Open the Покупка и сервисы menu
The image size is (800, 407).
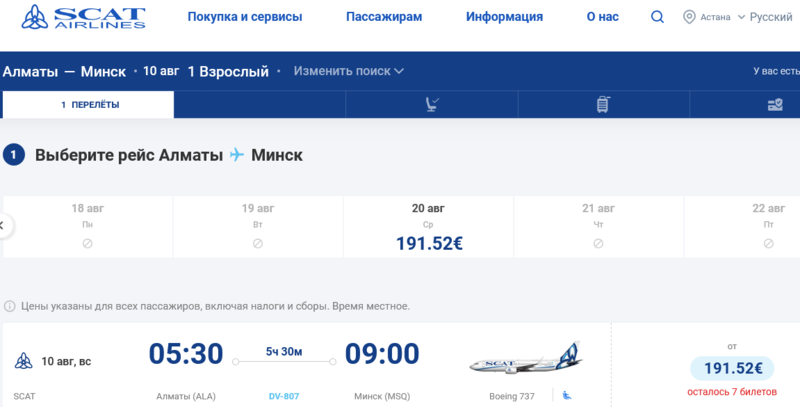(244, 17)
